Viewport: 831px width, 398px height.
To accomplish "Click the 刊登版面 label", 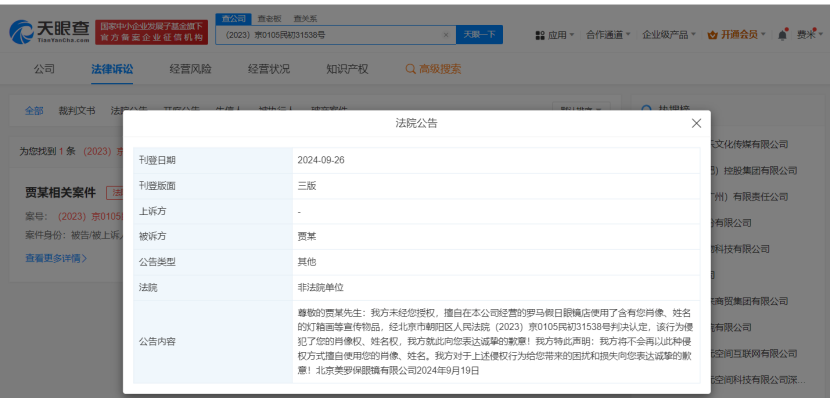I will (157, 186).
